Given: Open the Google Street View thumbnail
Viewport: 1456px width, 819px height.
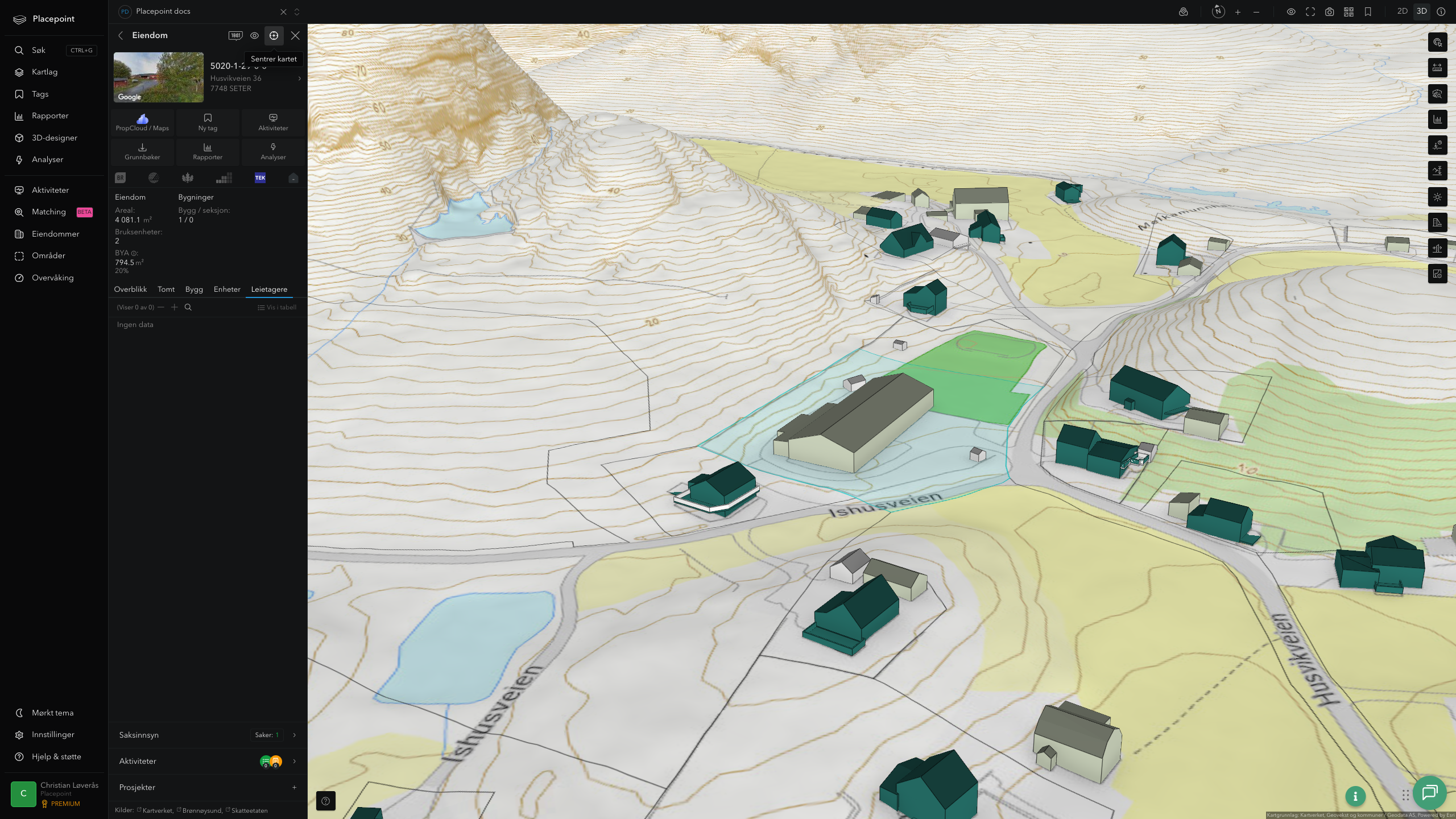Looking at the screenshot, I should [159, 77].
